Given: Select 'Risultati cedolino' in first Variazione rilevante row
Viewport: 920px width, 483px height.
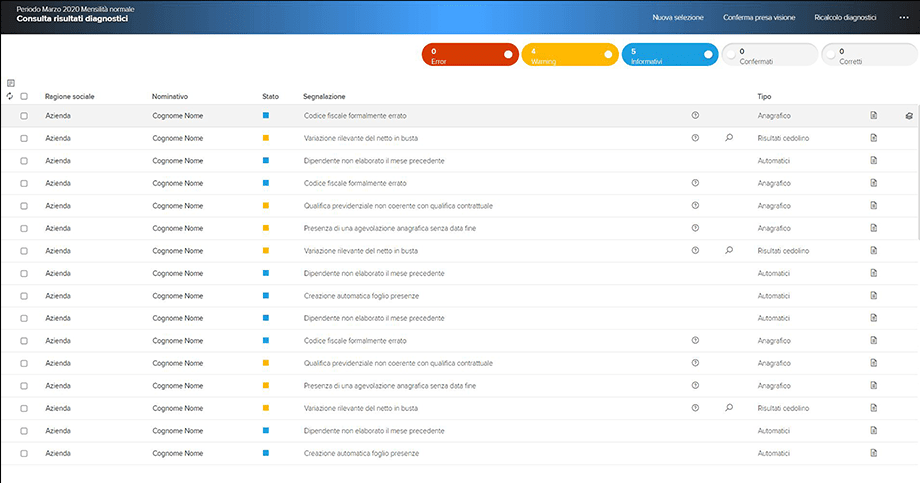Looking at the screenshot, I should [783, 138].
